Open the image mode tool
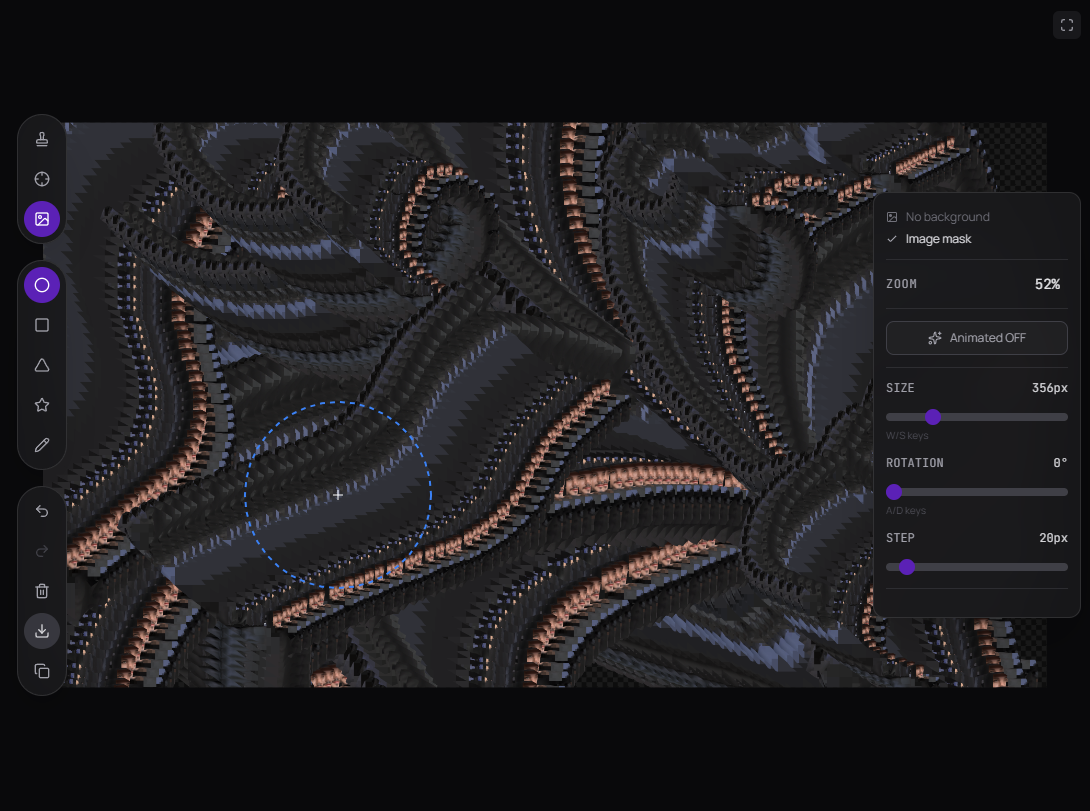Viewport: 1090px width, 811px height. click(x=42, y=219)
